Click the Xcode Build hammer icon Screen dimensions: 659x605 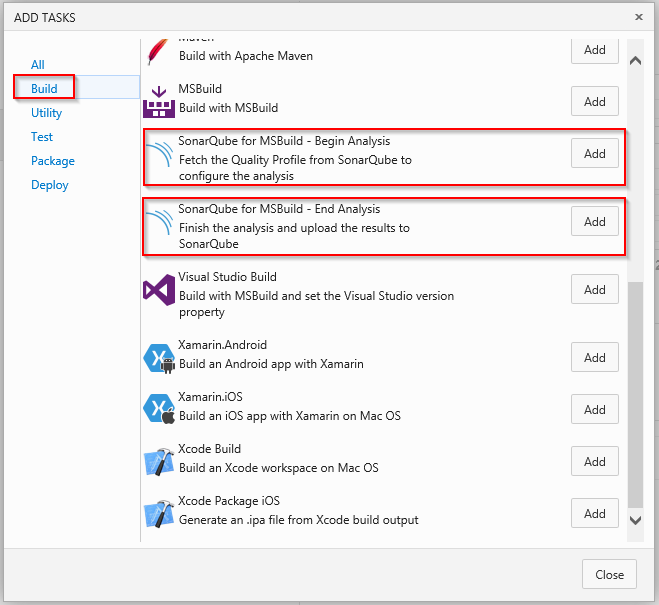click(x=160, y=462)
